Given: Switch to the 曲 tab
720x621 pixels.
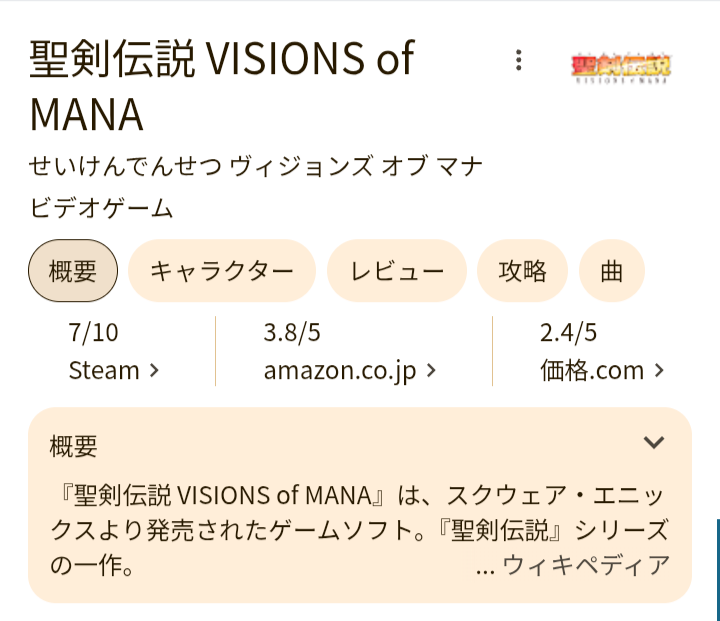Looking at the screenshot, I should coord(612,271).
